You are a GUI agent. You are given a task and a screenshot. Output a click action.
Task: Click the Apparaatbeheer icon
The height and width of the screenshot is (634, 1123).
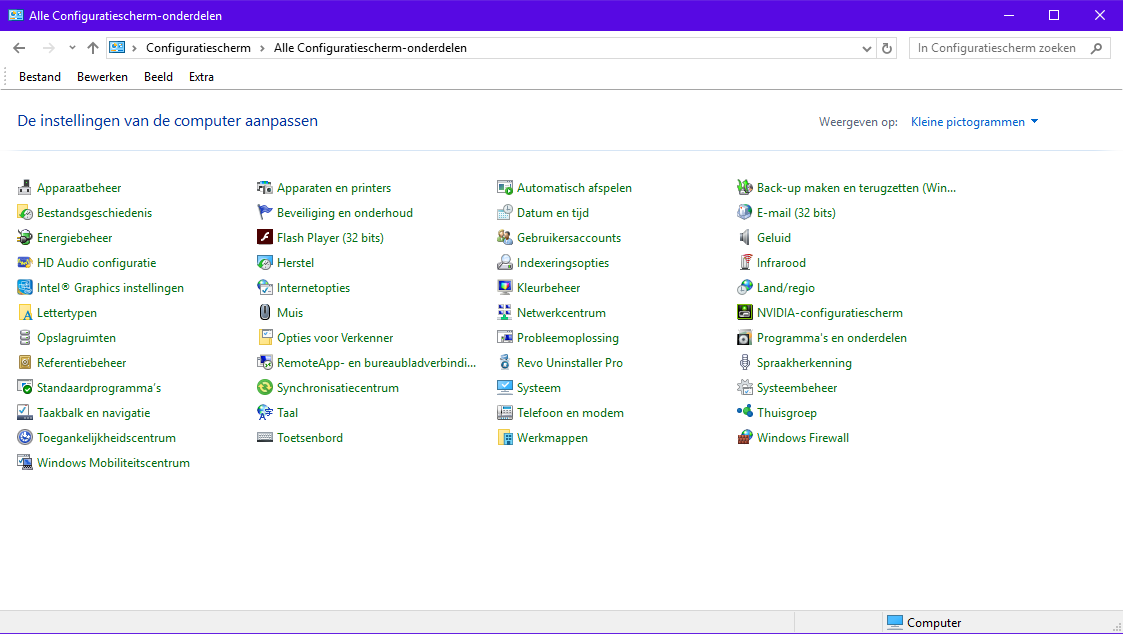tap(25, 188)
